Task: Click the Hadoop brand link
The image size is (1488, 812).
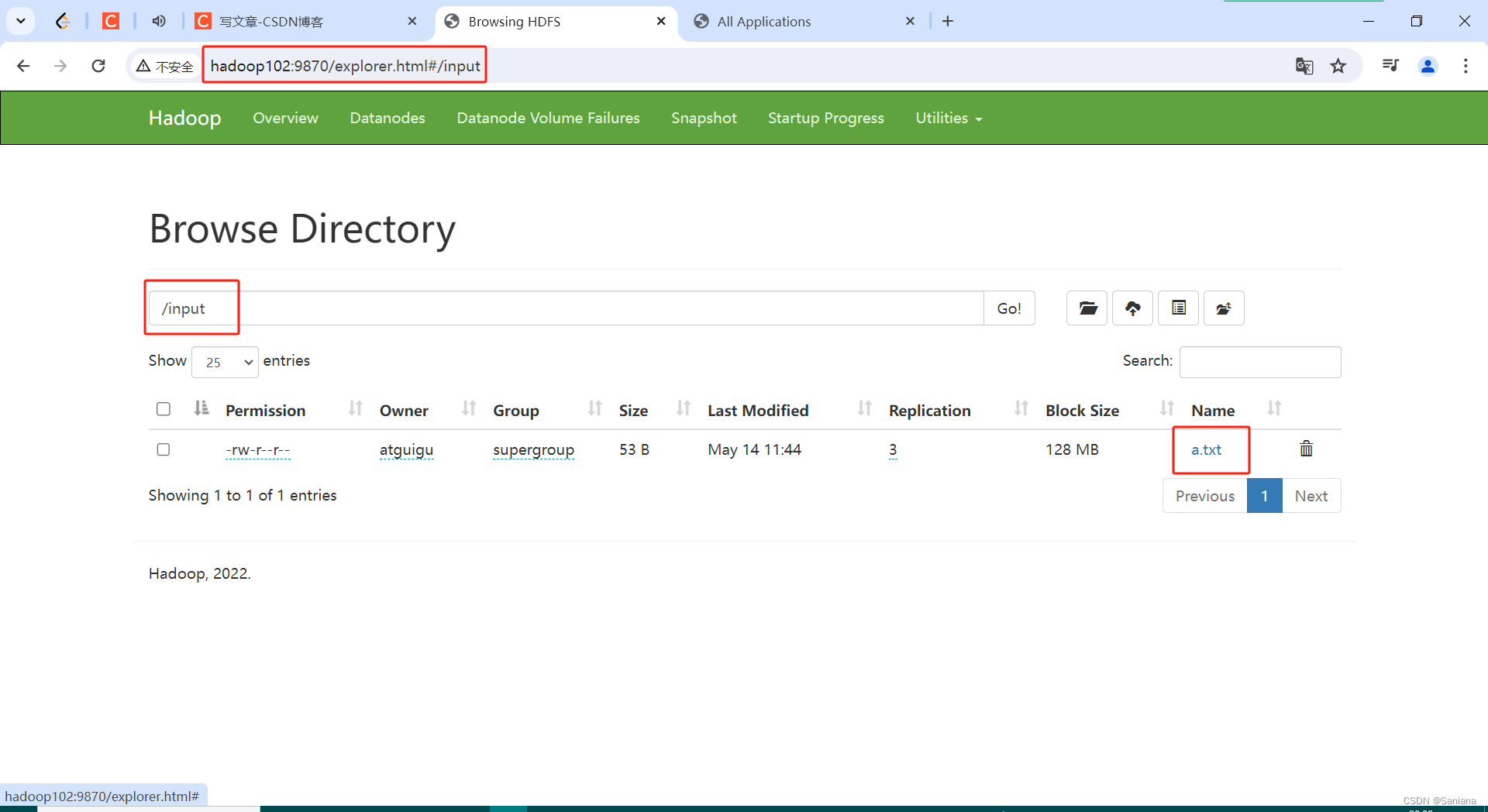Action: click(184, 118)
